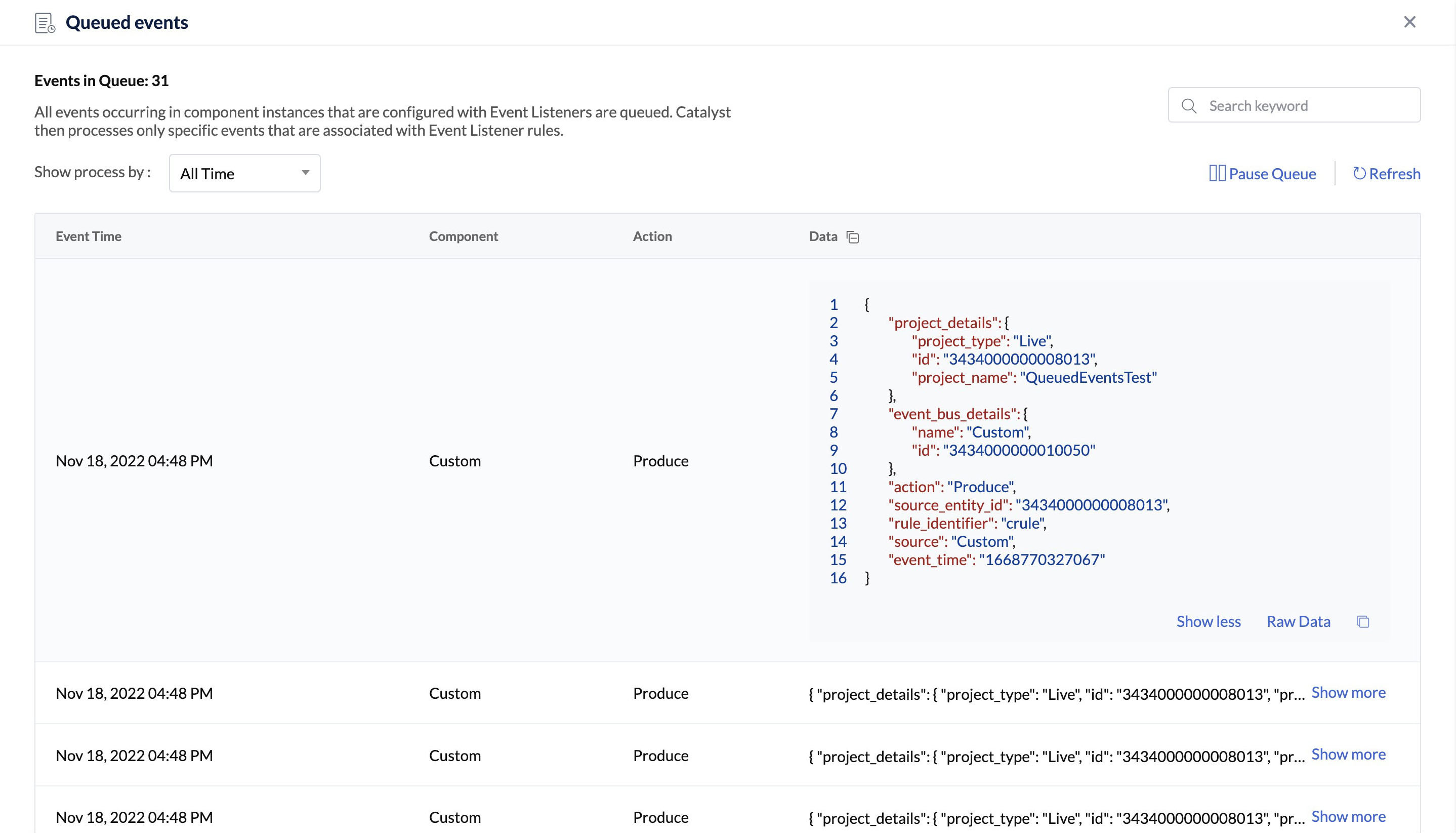Refresh the queued events list
This screenshot has height=833, width=1456.
click(1387, 173)
